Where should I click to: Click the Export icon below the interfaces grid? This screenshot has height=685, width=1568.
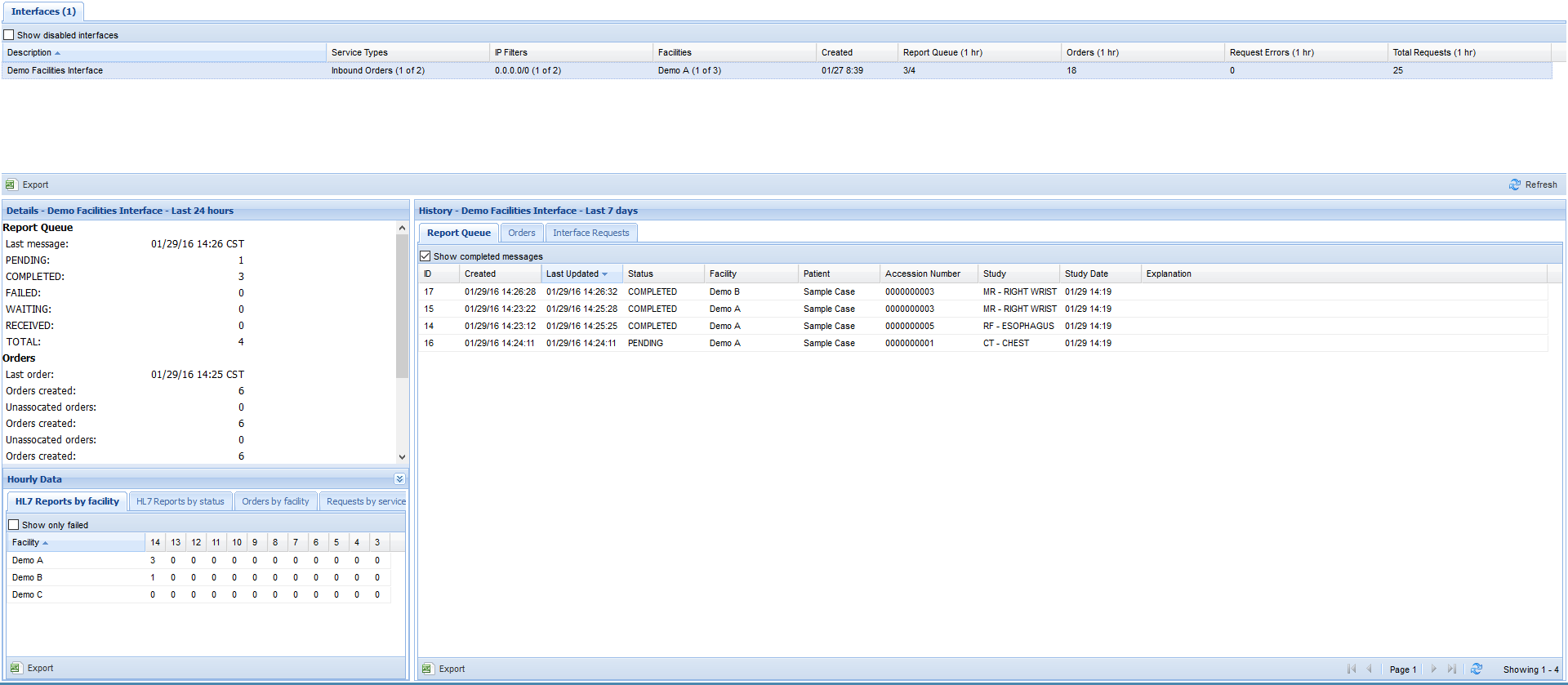11,185
